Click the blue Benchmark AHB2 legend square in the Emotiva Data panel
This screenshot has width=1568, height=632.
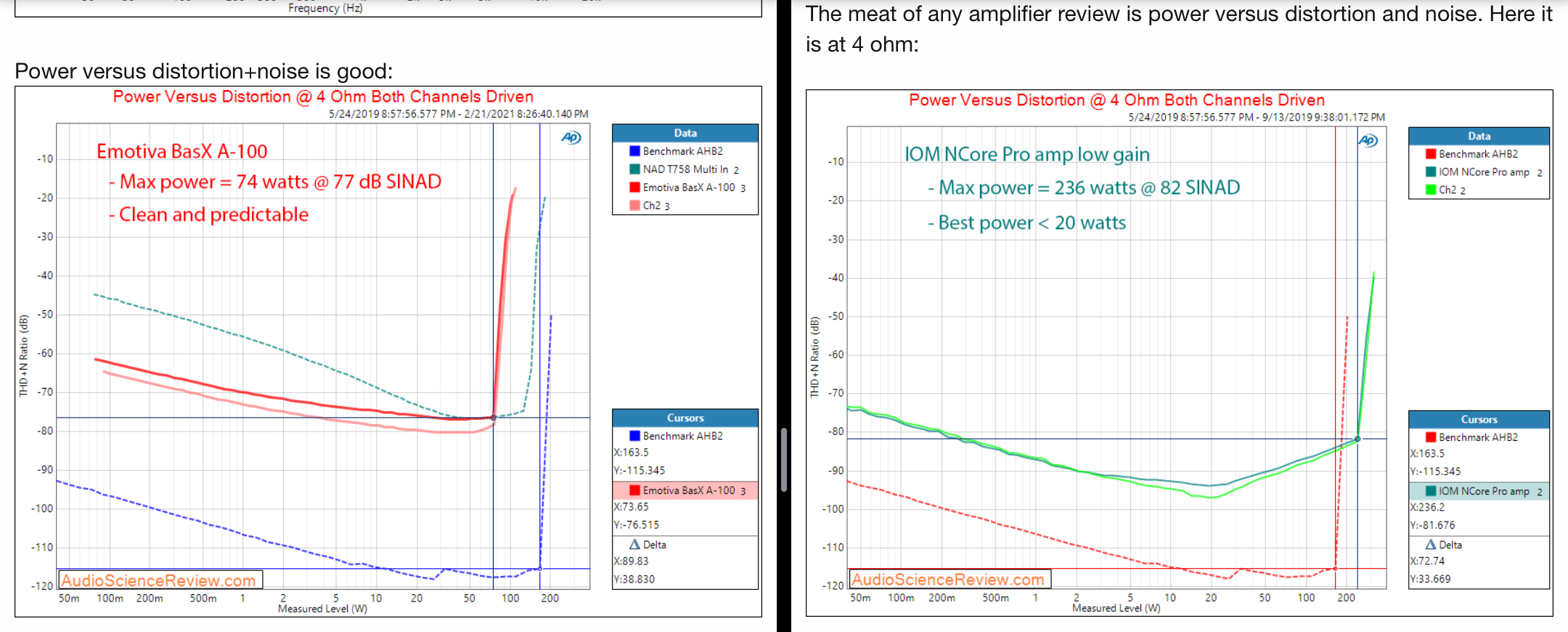pyautogui.click(x=634, y=151)
